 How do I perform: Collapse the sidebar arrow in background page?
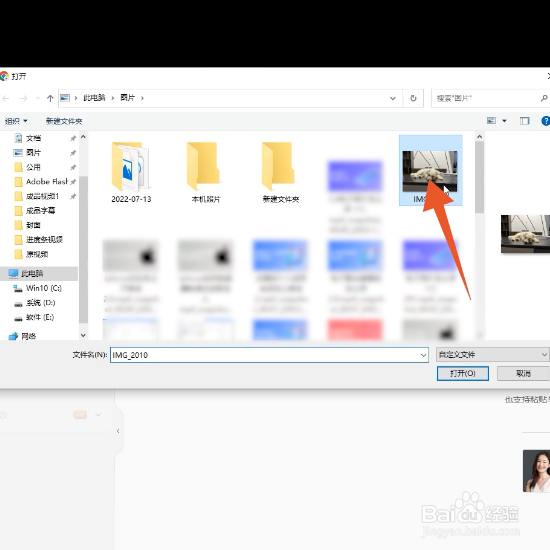pyautogui.click(x=118, y=431)
